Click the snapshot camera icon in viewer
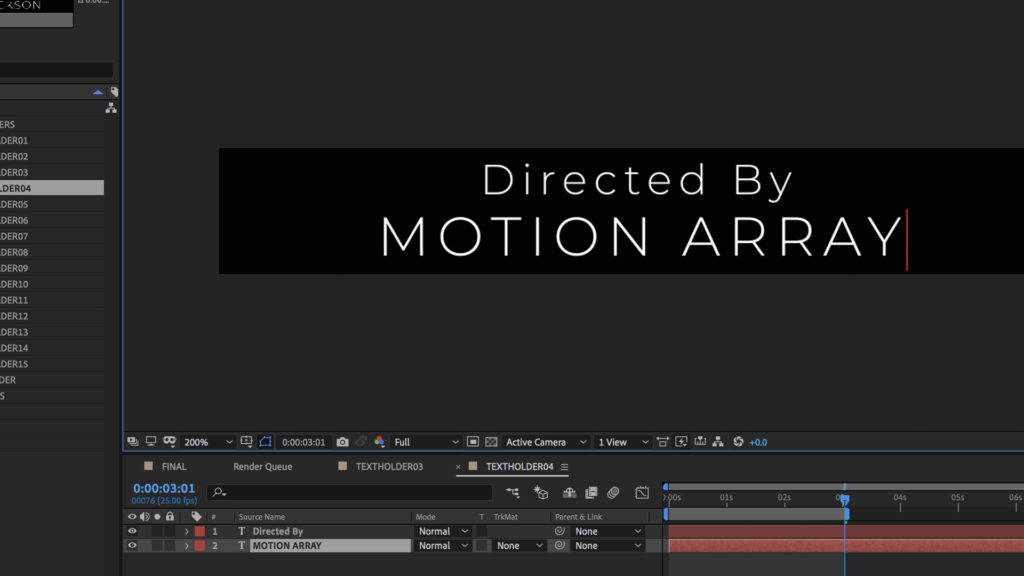The image size is (1024, 576). tap(343, 442)
